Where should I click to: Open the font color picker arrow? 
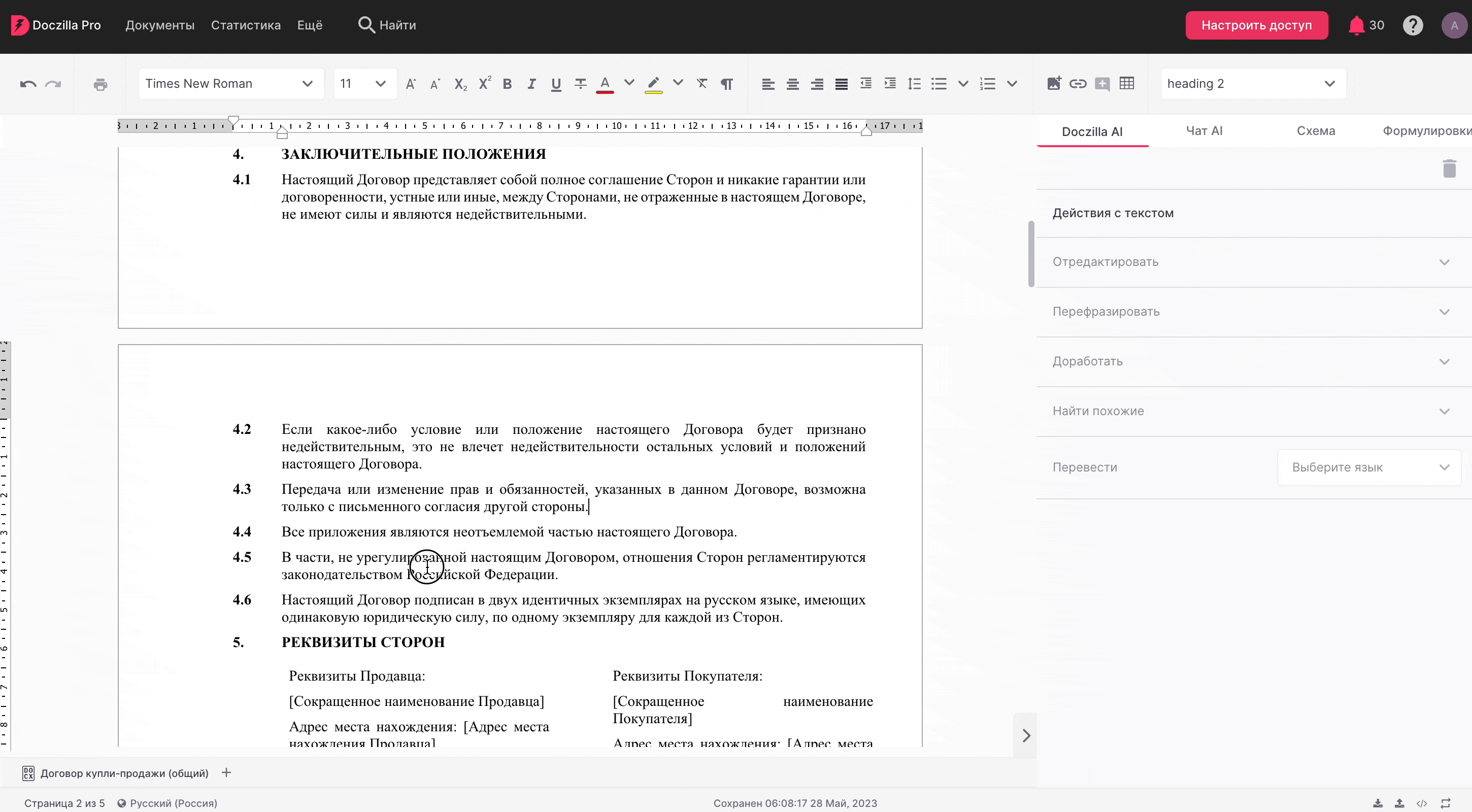pyautogui.click(x=629, y=83)
